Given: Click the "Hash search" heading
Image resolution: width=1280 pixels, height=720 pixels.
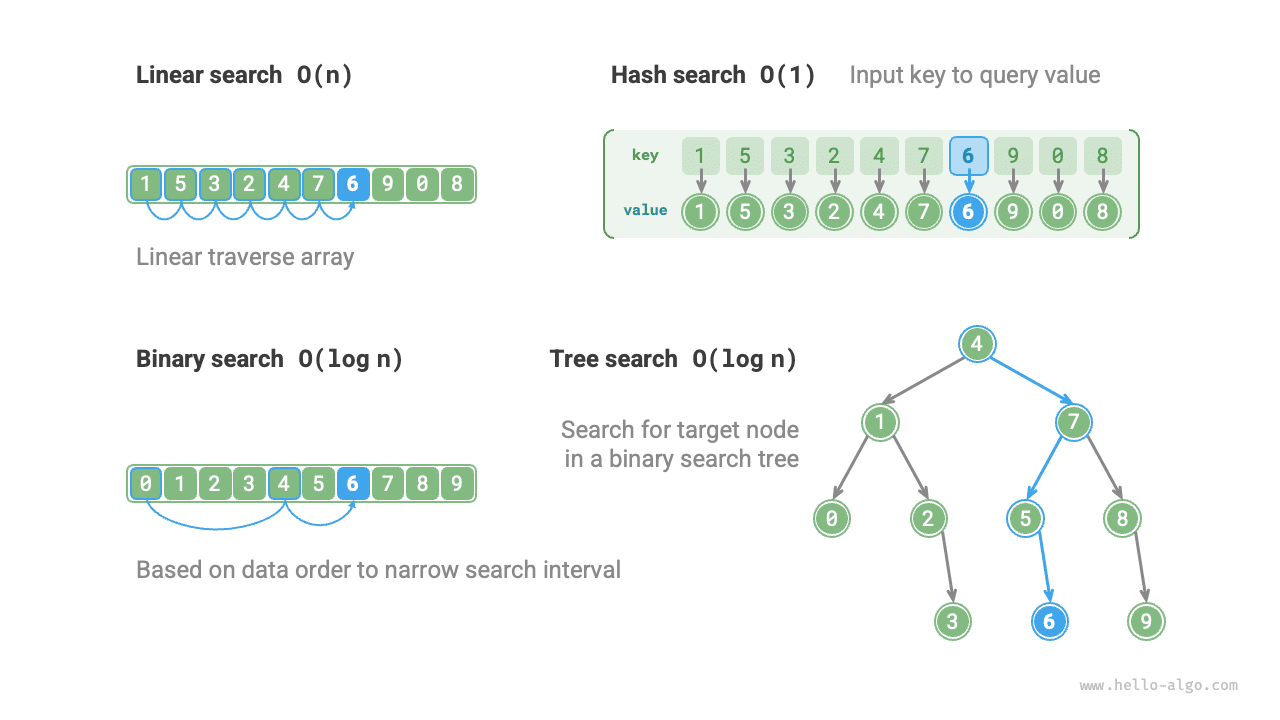Looking at the screenshot, I should click(678, 75).
